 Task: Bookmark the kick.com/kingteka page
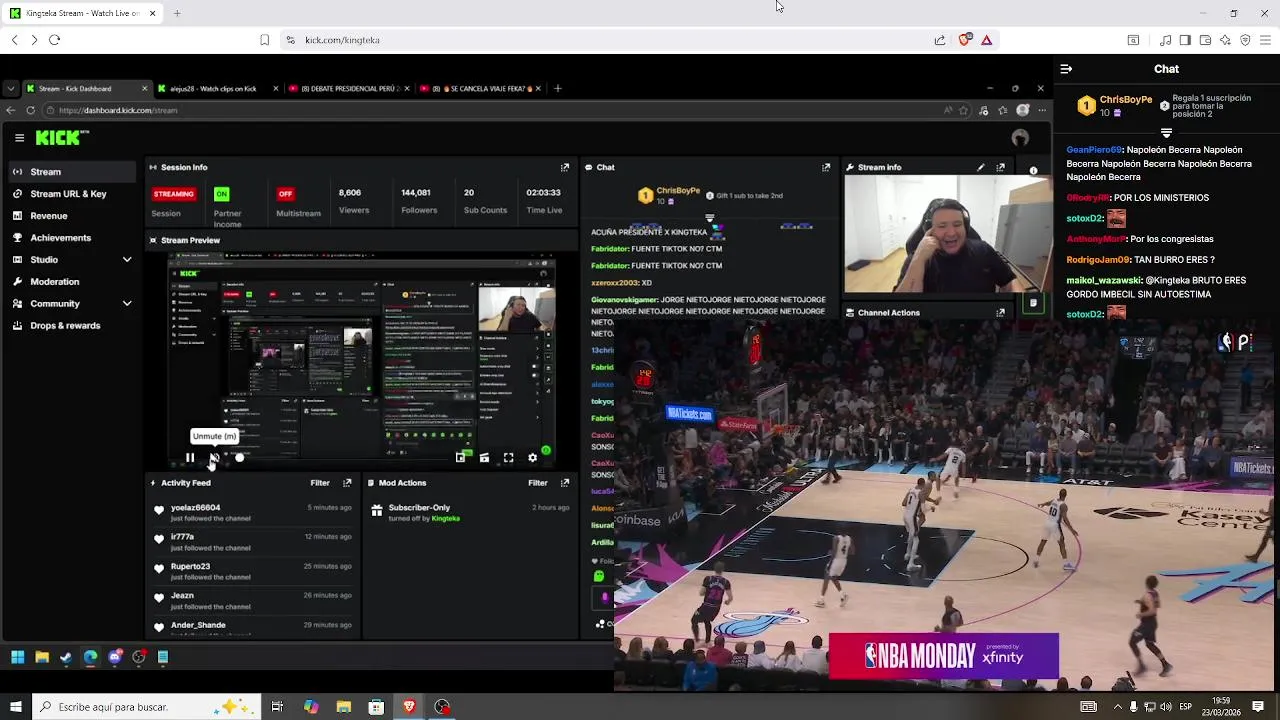[x=264, y=40]
